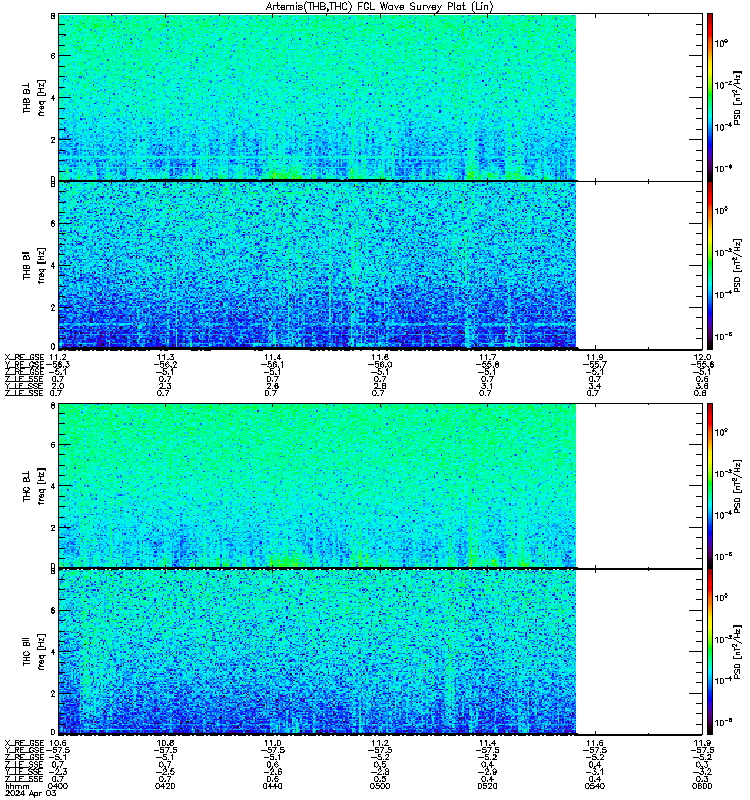750x800 pixels.
Task: Click the THC B-perpendicular frequency axis label
Action: (x=34, y=485)
